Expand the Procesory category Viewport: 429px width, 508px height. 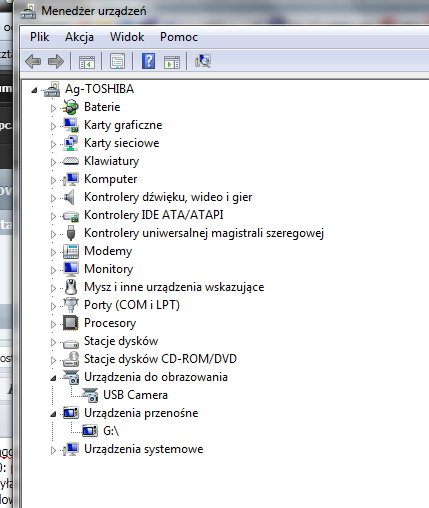pyautogui.click(x=53, y=324)
